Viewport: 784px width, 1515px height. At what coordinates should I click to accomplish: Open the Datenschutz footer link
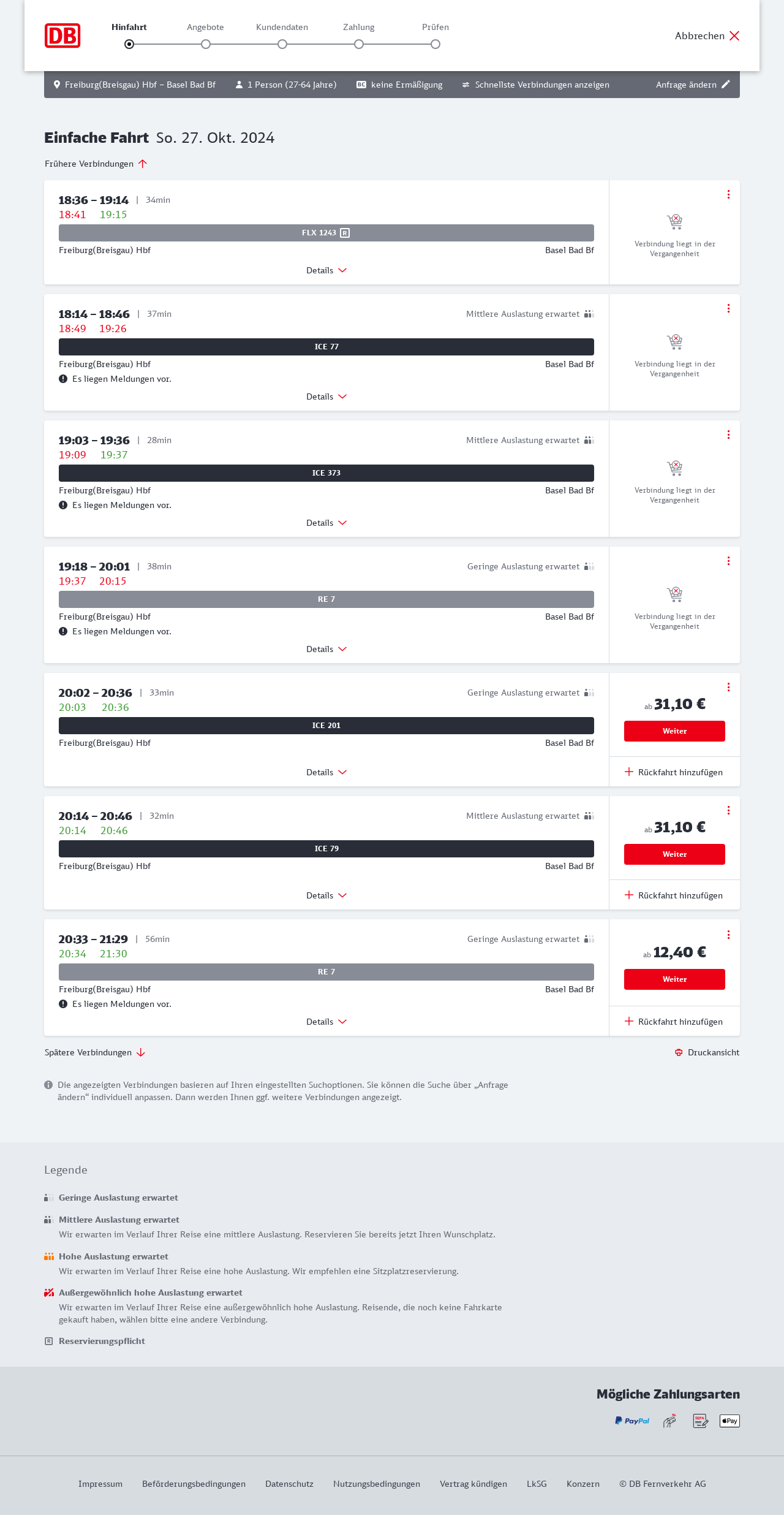coord(289,1484)
